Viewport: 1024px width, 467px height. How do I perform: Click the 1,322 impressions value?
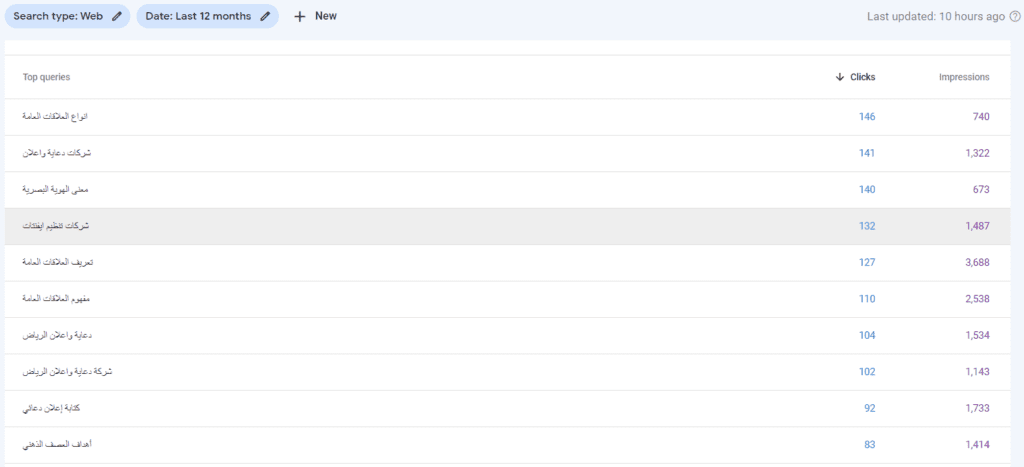pos(978,153)
